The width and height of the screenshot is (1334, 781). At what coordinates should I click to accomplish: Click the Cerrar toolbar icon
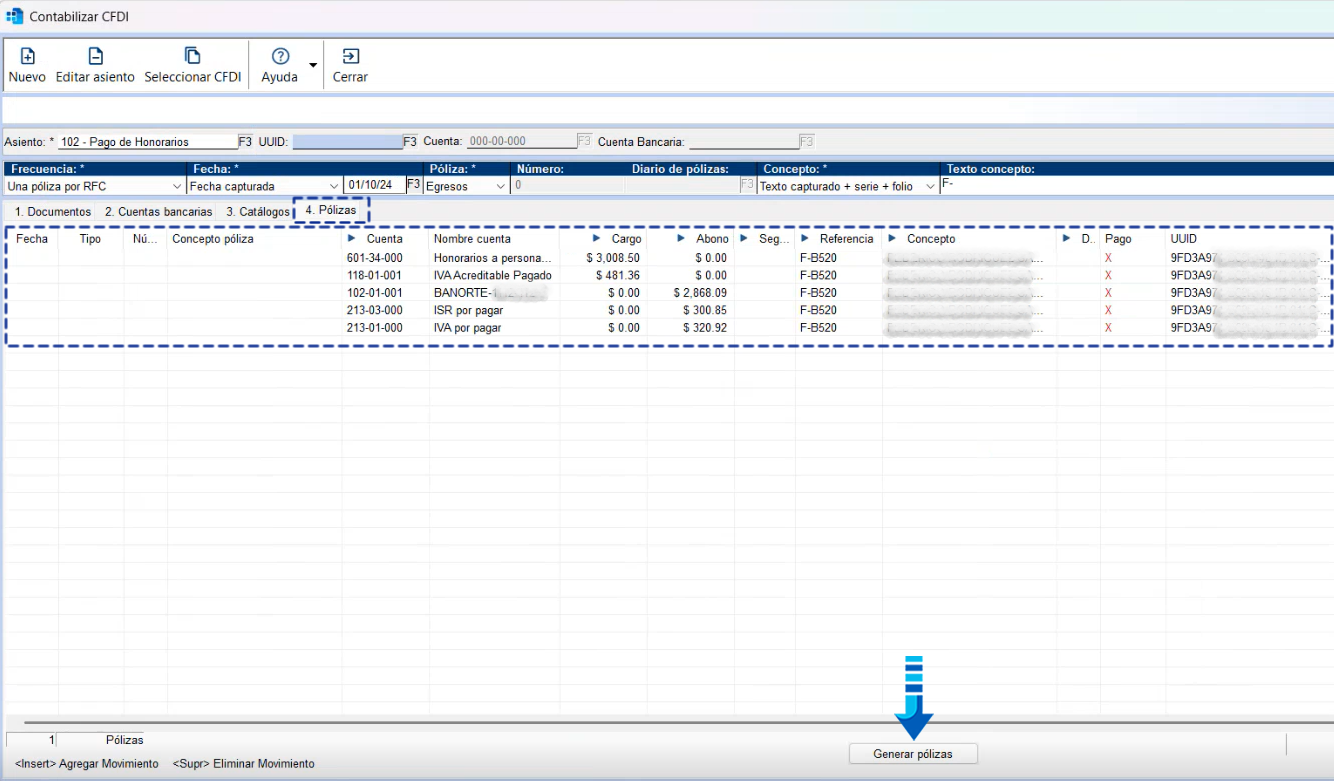coord(350,57)
